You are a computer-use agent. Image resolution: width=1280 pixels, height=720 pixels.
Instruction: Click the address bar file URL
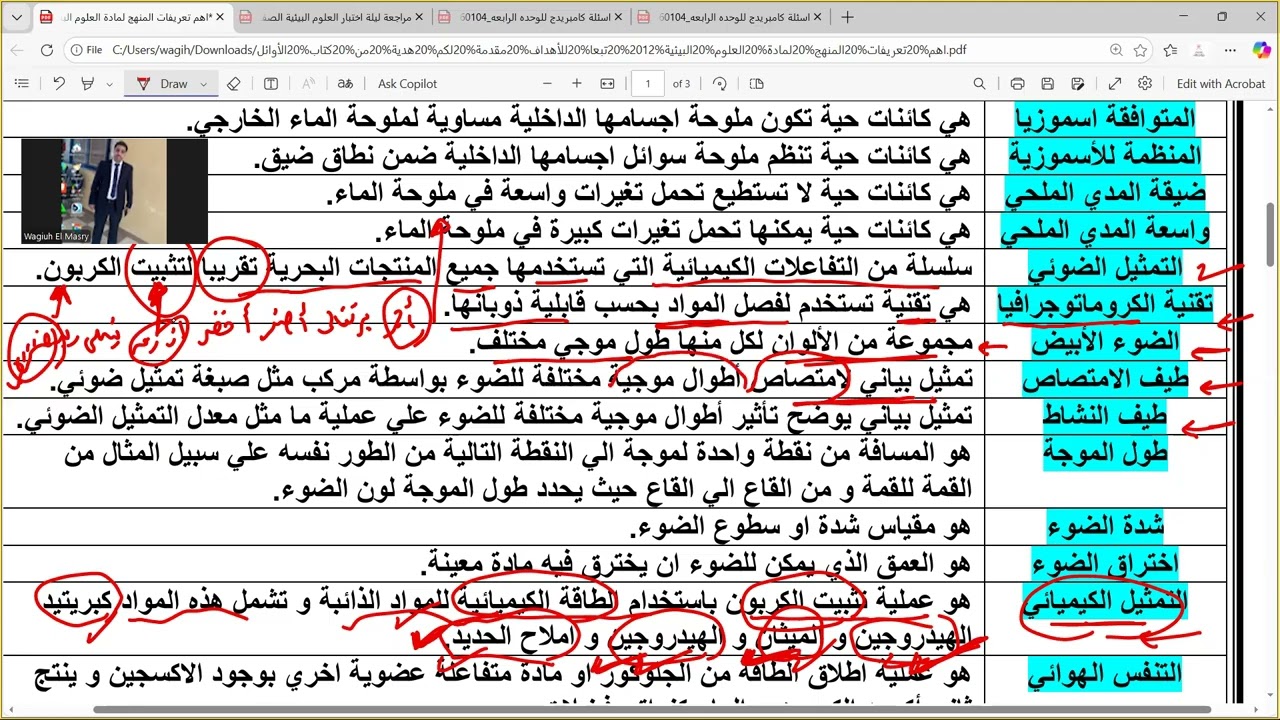(539, 50)
